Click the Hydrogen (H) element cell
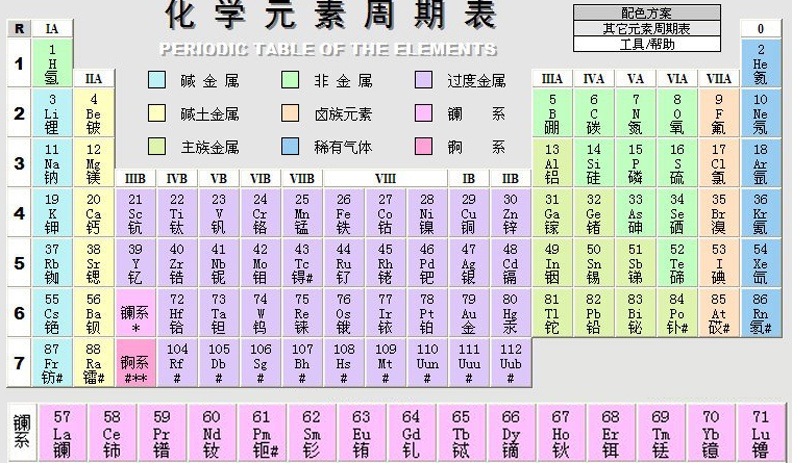The width and height of the screenshot is (792, 463). pyautogui.click(x=52, y=63)
